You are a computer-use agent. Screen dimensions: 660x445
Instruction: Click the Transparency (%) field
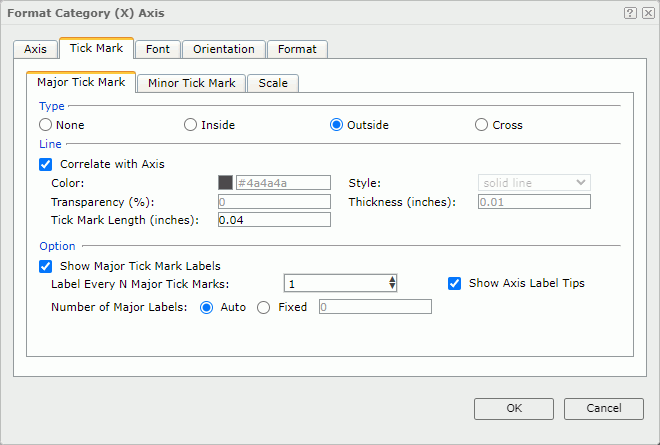274,202
